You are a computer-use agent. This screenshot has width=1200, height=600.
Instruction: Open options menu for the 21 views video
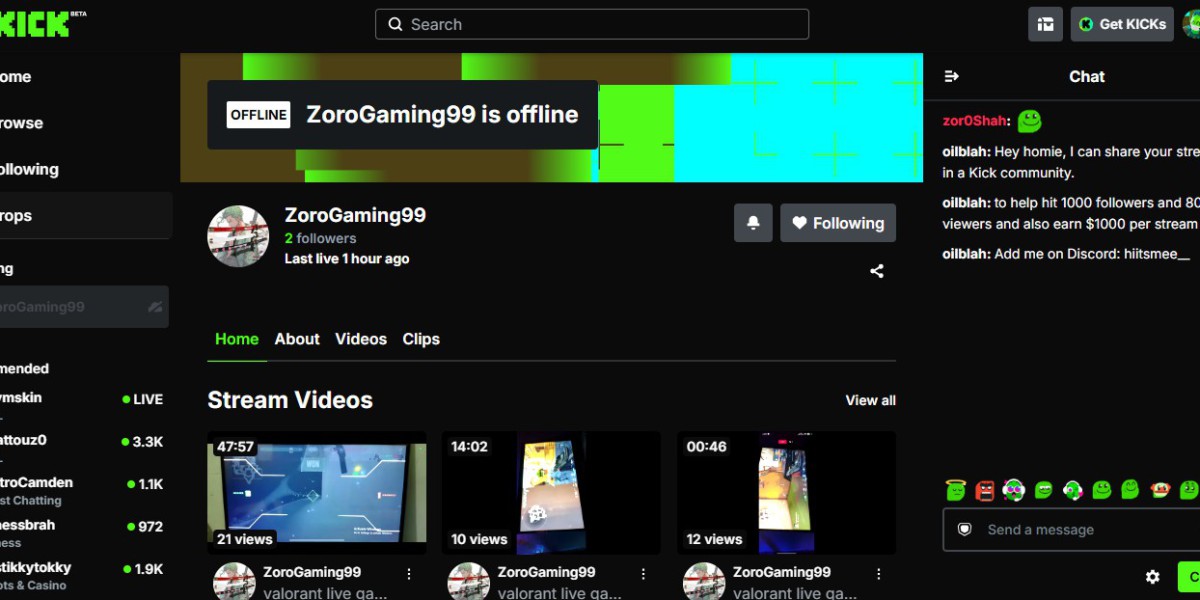coord(409,574)
